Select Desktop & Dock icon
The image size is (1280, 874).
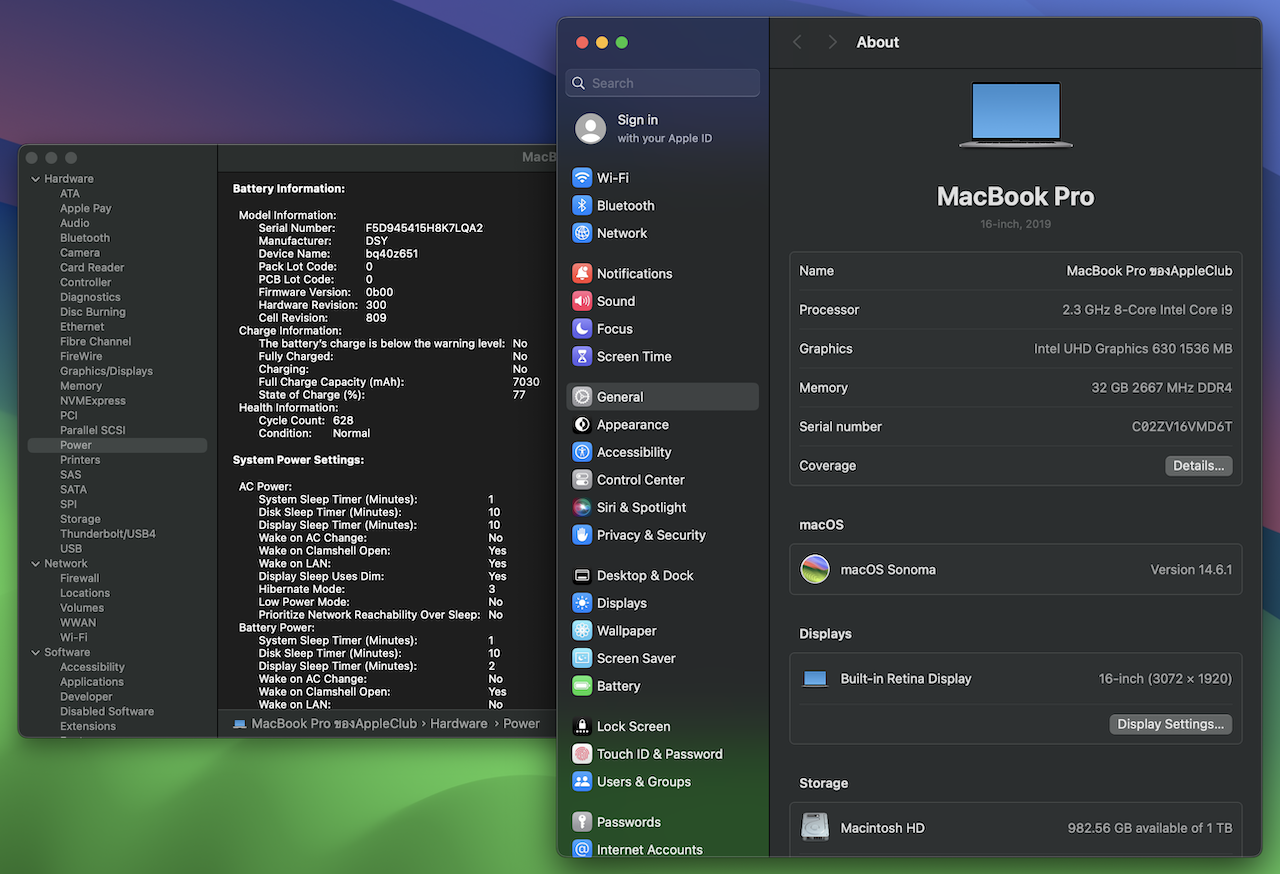coord(582,576)
